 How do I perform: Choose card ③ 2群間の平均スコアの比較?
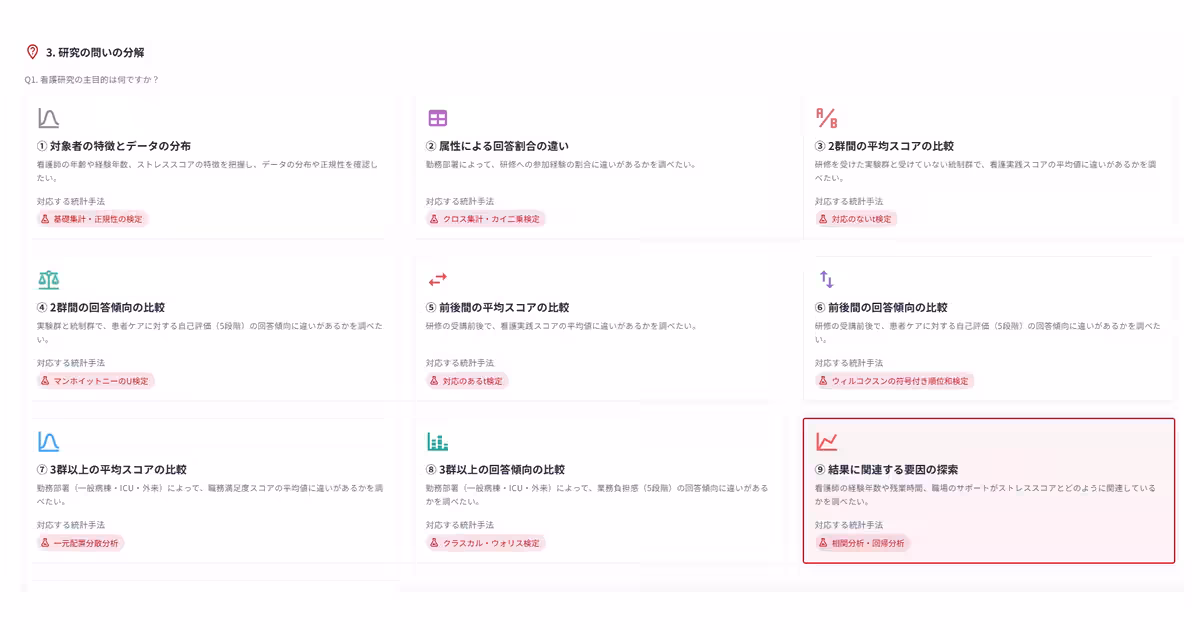point(989,168)
